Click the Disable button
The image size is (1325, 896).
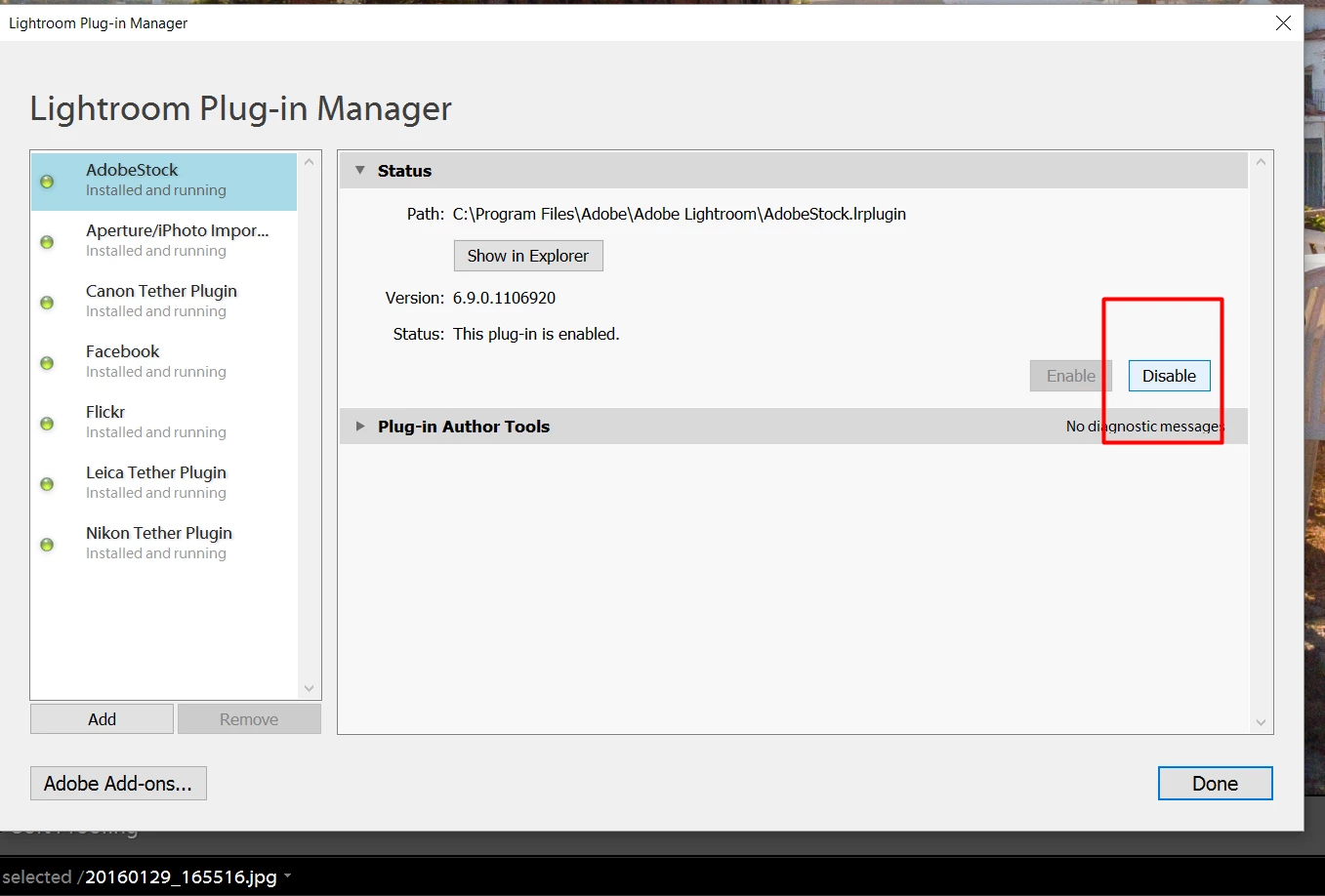coord(1169,376)
